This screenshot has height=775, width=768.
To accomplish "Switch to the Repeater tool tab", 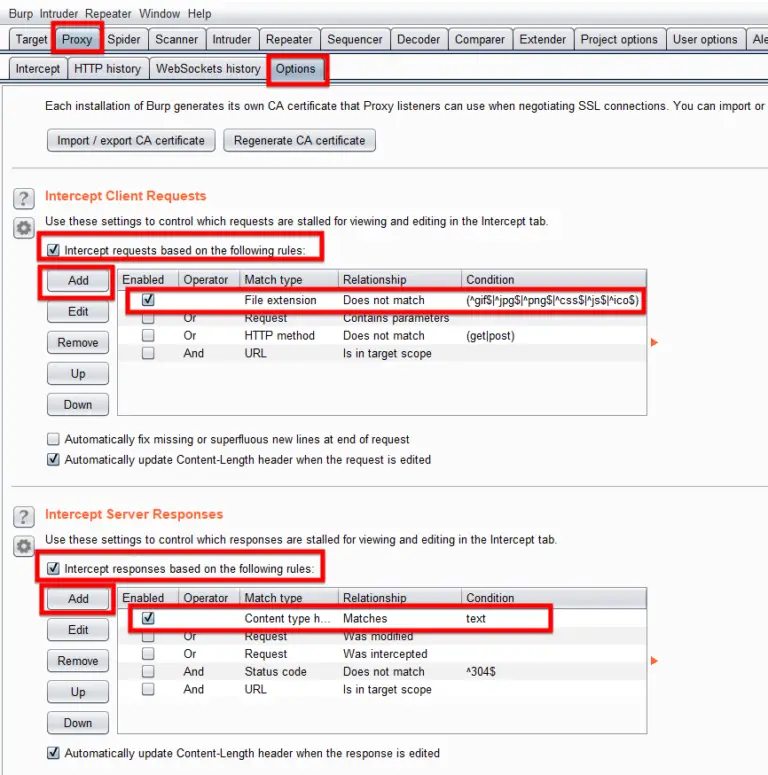I will pyautogui.click(x=289, y=39).
